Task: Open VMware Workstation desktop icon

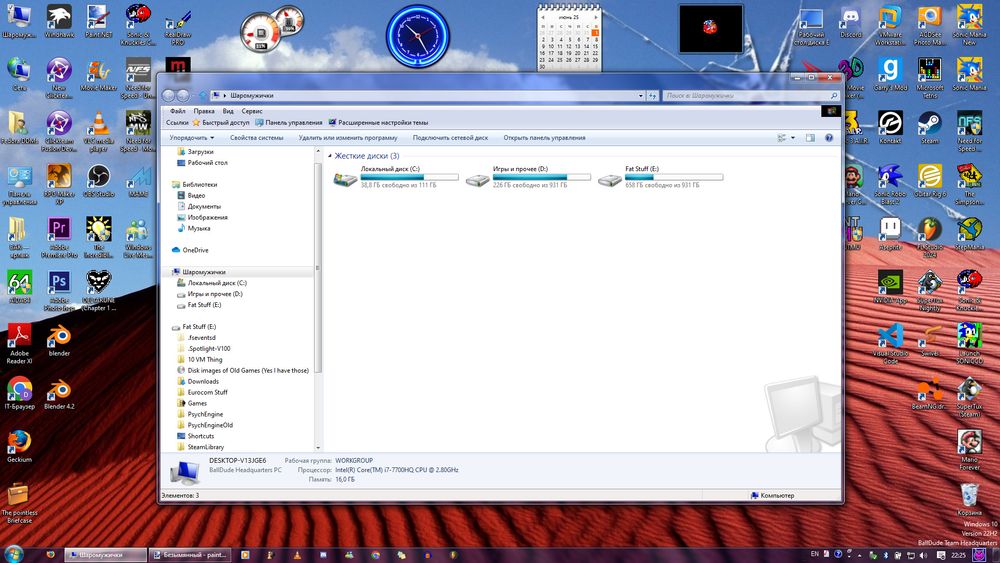Action: (890, 26)
